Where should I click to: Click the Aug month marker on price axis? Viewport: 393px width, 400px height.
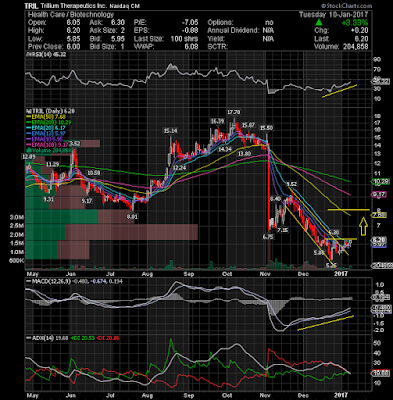pos(147,274)
